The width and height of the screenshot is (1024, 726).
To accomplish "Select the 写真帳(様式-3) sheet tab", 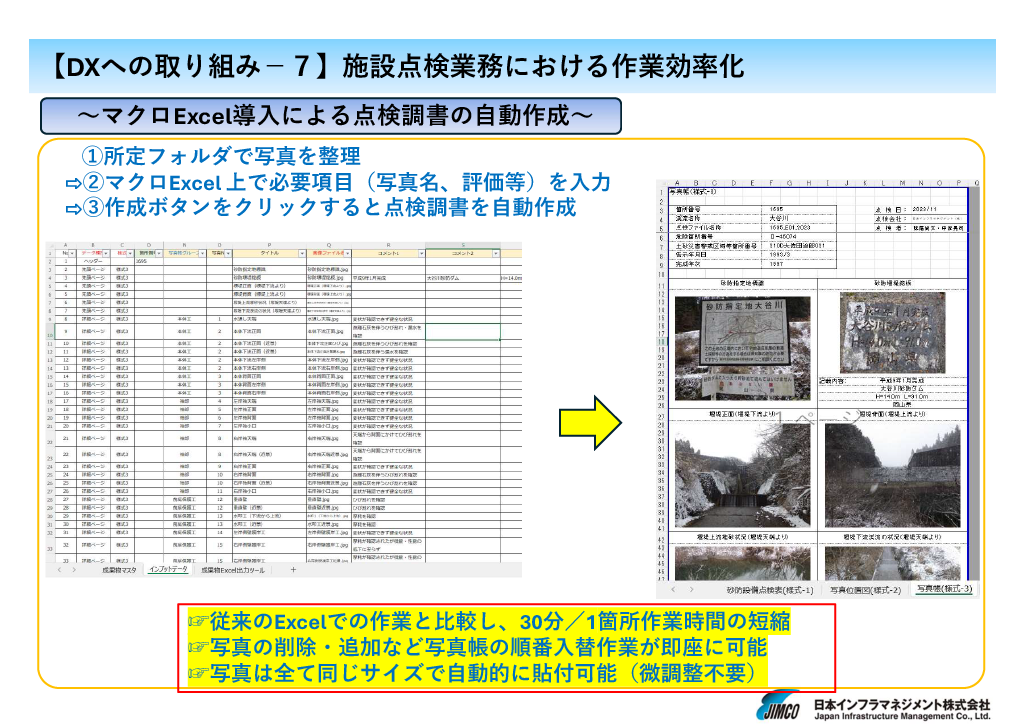I will tap(944, 589).
